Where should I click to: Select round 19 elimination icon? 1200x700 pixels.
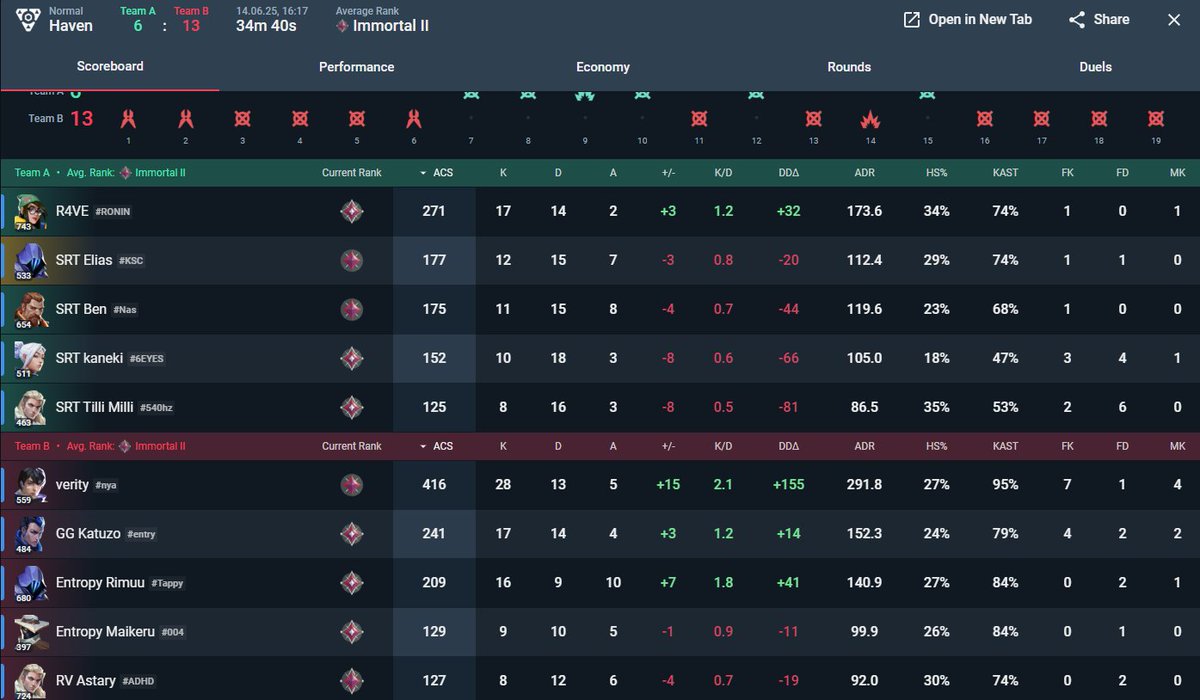click(1156, 119)
